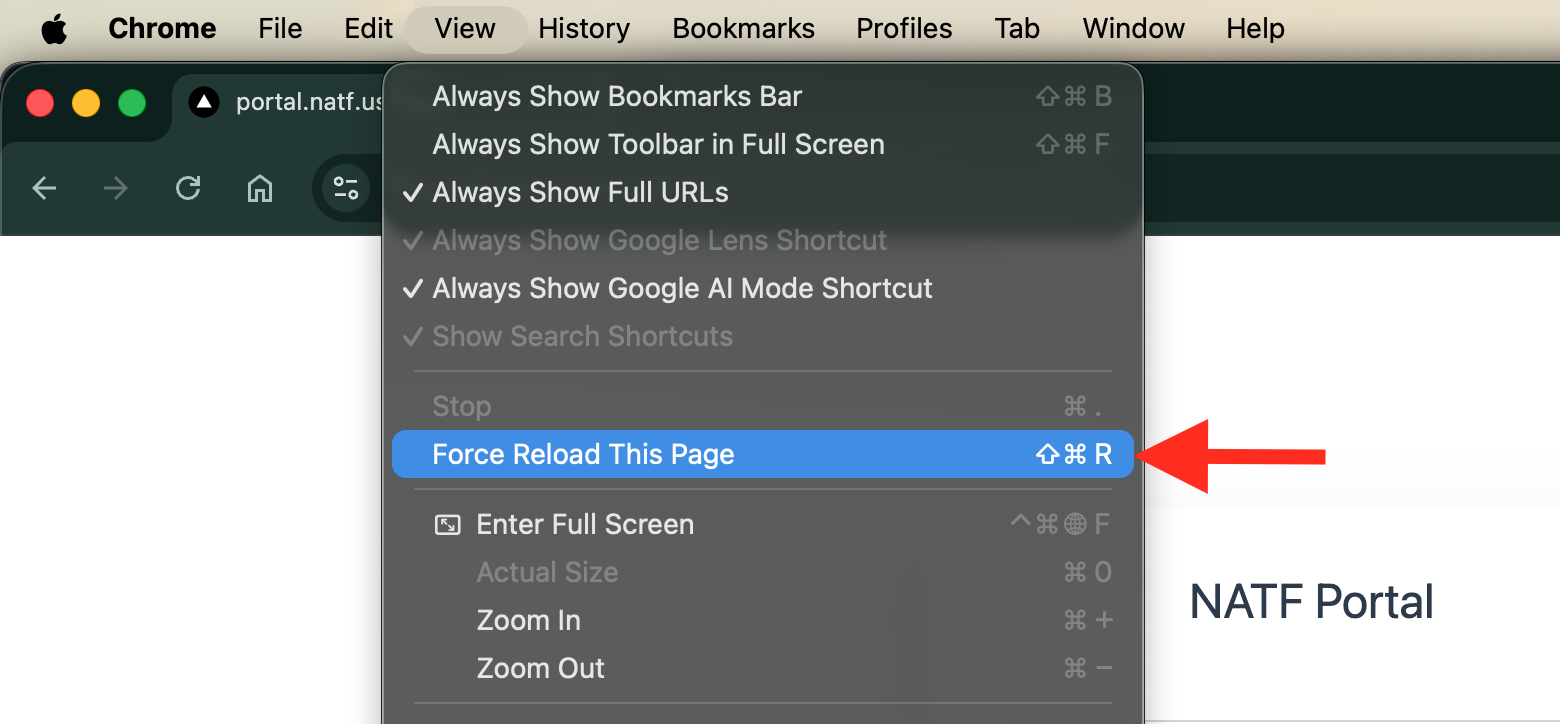Image resolution: width=1560 pixels, height=724 pixels.
Task: Click the Enter Full Screen glyph icon
Action: click(449, 523)
